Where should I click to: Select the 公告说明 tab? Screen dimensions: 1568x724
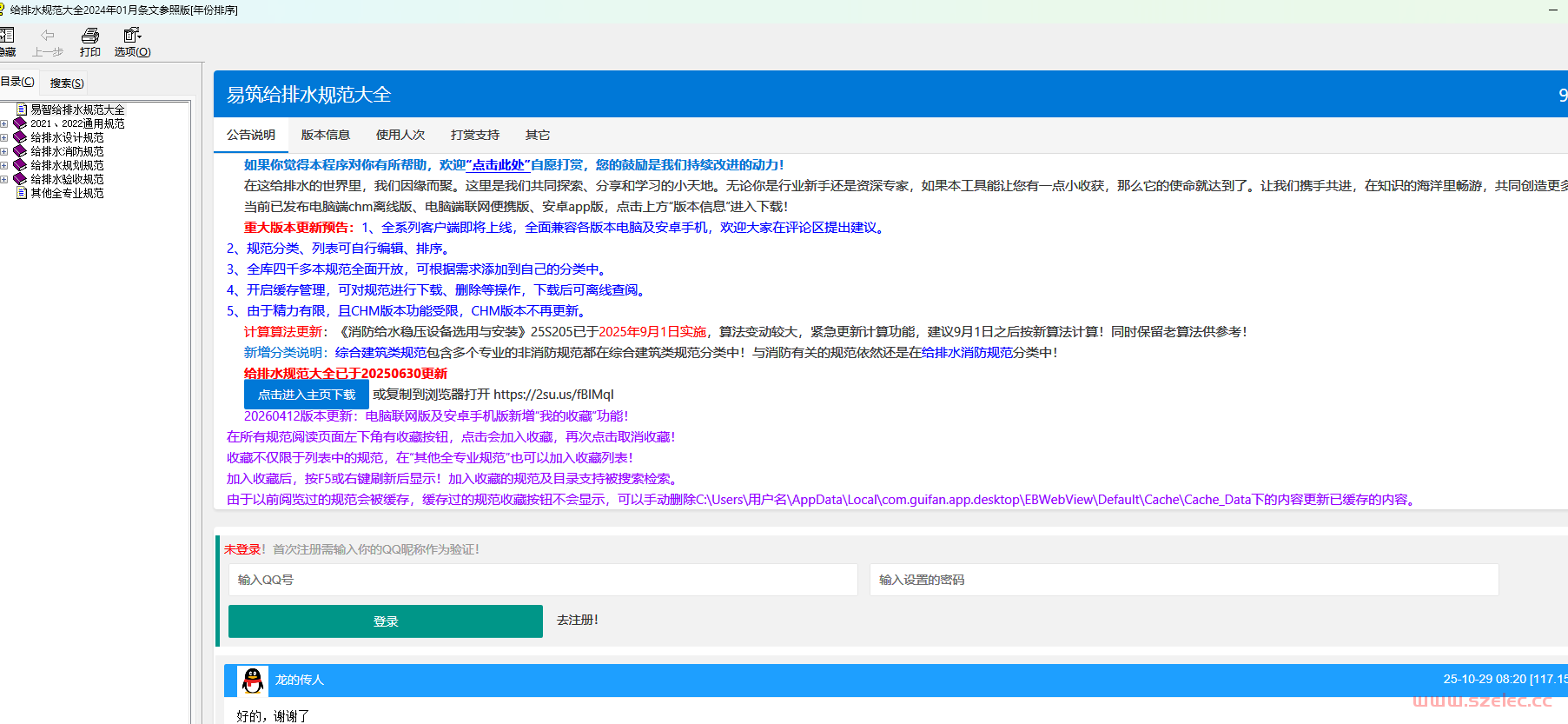click(251, 135)
